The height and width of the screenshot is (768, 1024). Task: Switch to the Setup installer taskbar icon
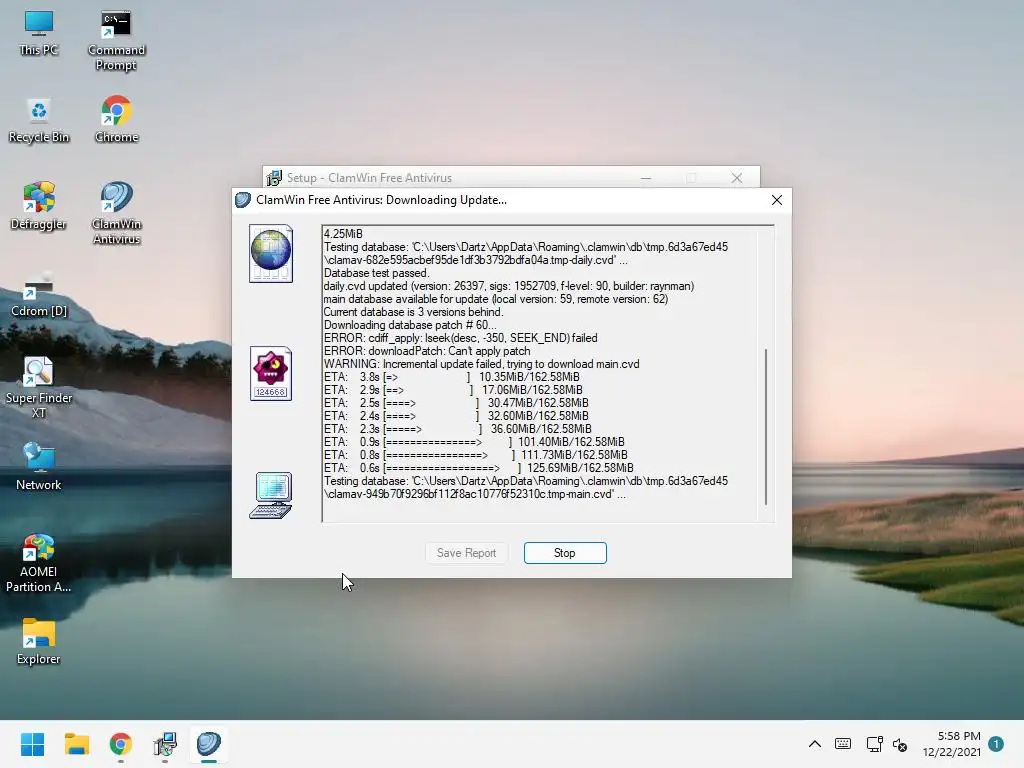point(165,744)
